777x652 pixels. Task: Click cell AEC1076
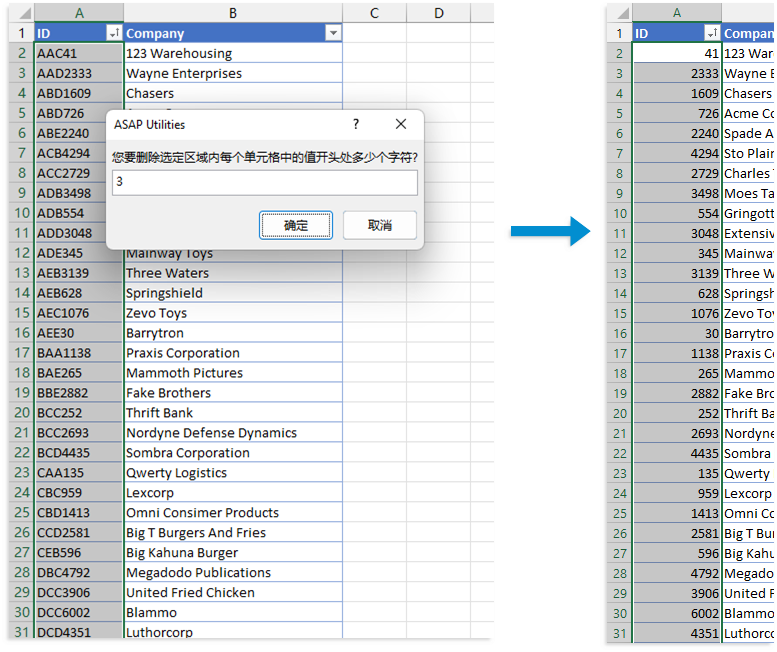tap(79, 313)
